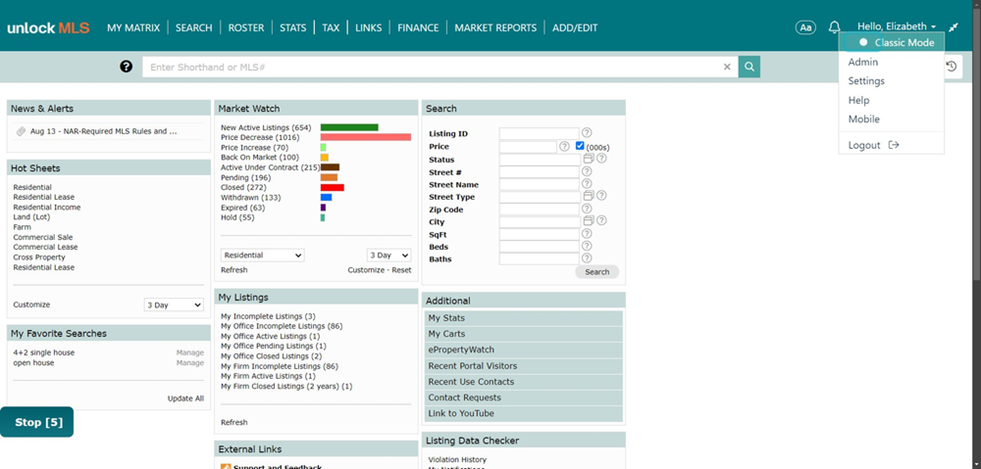
Task: Click Manage for 4+2 single house
Action: click(x=190, y=353)
